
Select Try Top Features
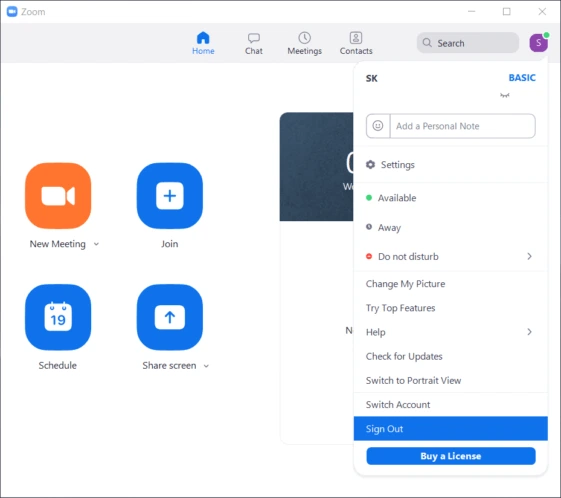point(450,308)
